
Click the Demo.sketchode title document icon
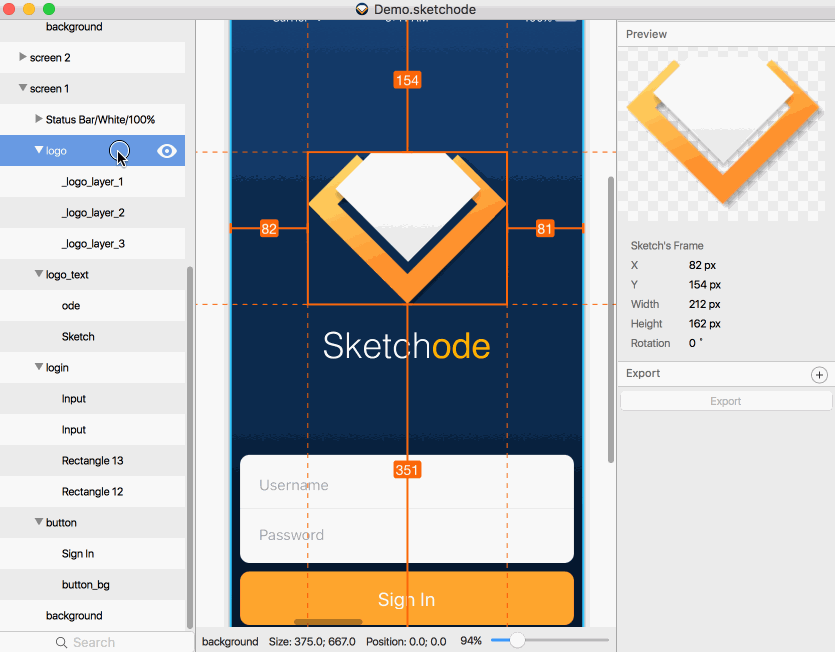click(x=362, y=9)
